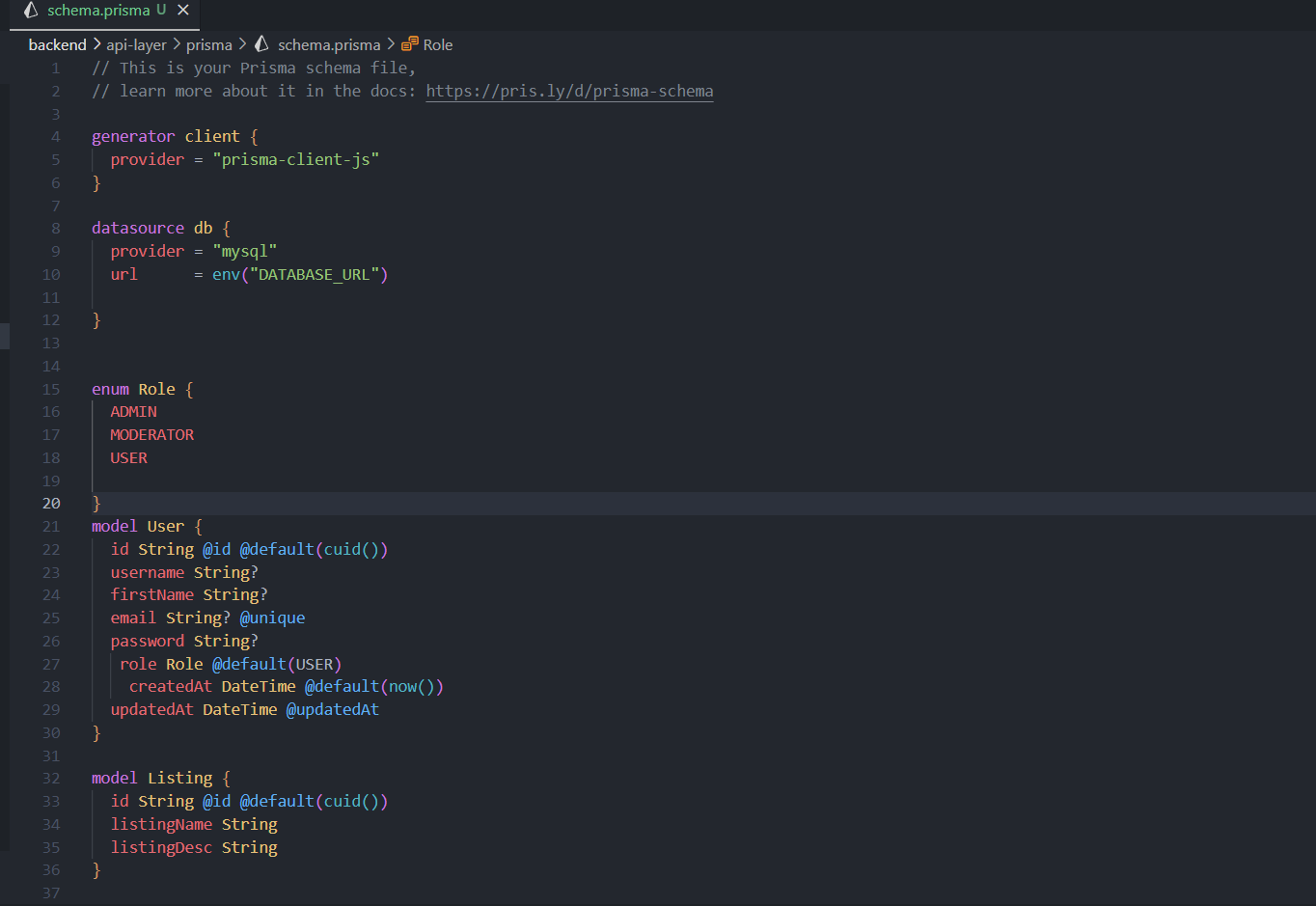Click the 'listingName' field name
The width and height of the screenshot is (1316, 906).
(161, 825)
